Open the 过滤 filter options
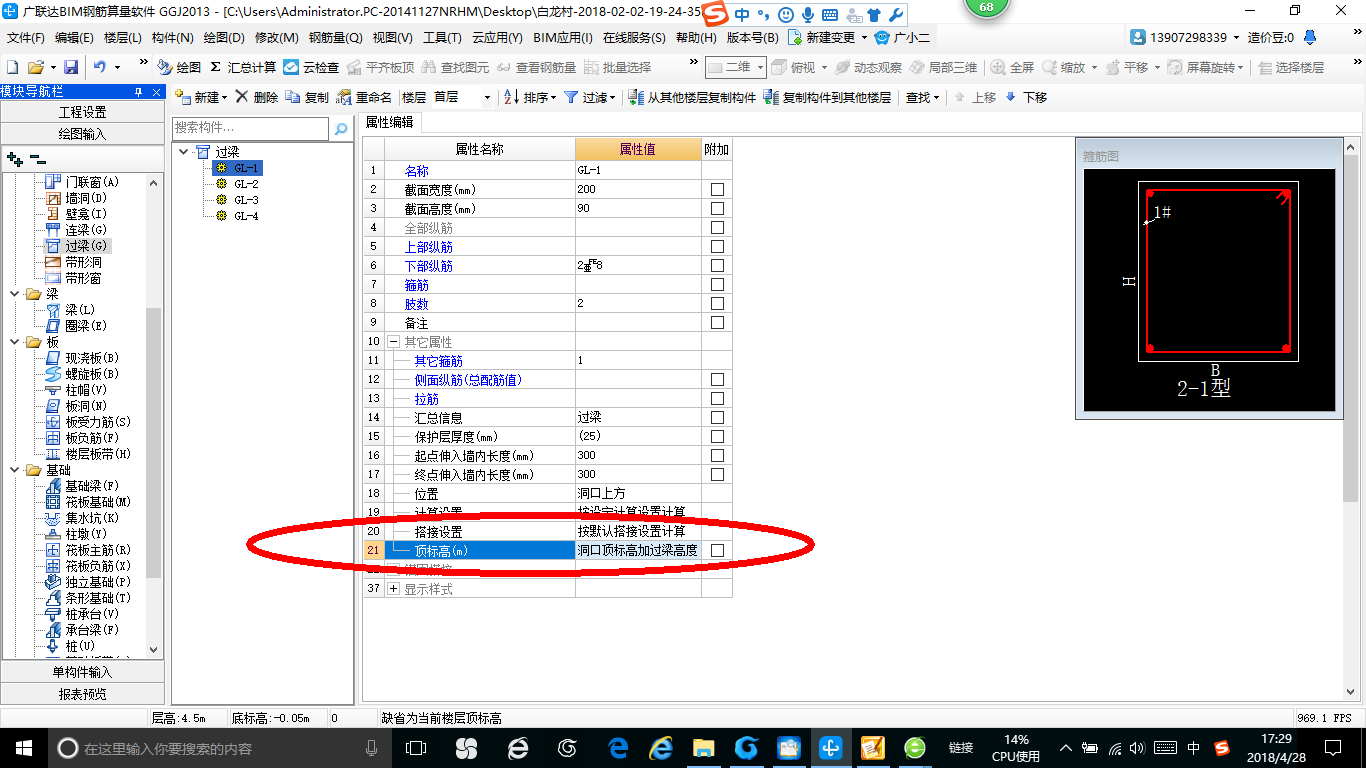This screenshot has width=1366, height=768. (x=591, y=97)
